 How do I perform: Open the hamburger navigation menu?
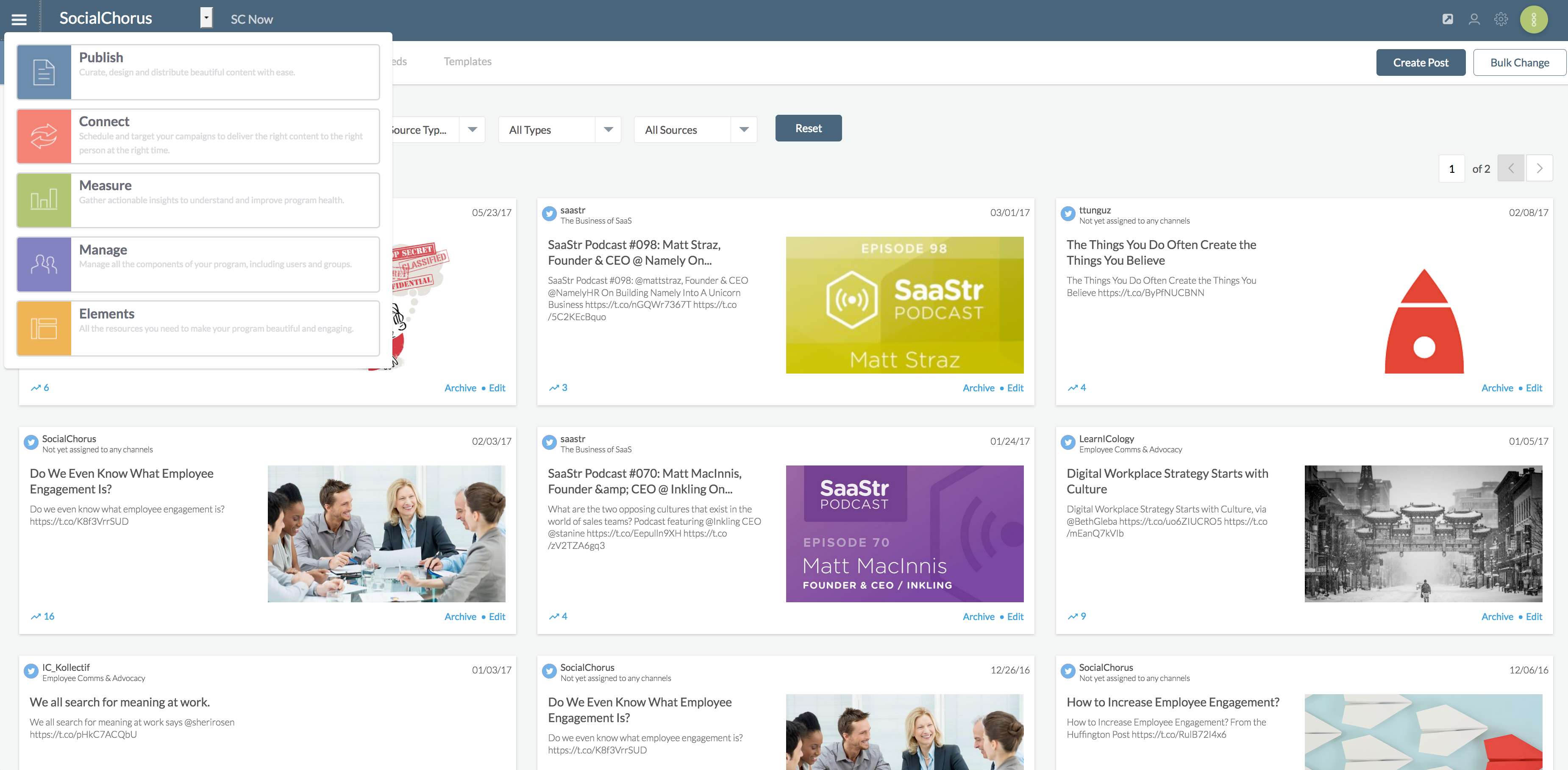point(19,19)
